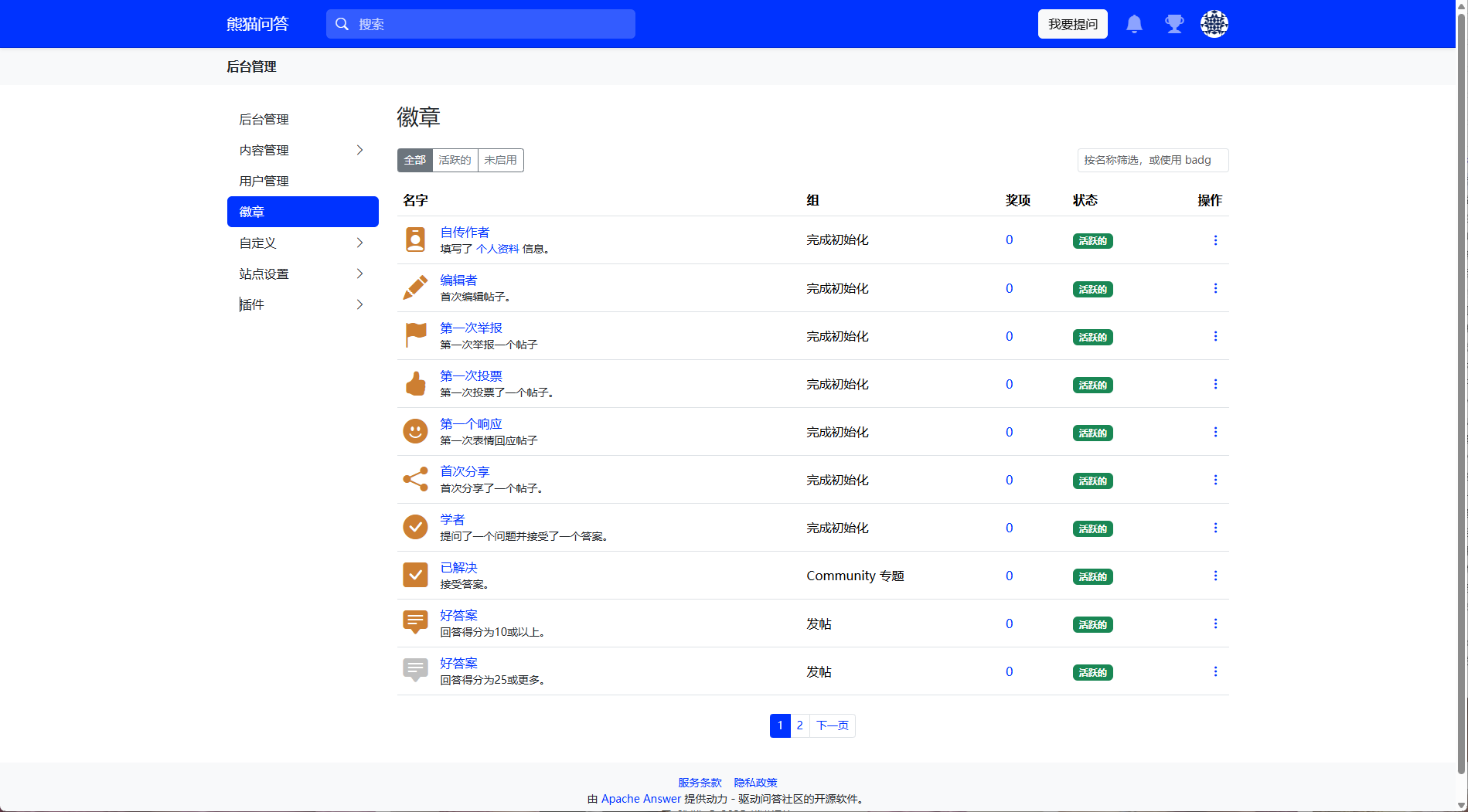Expand 自定义 sidebar section
The width and height of the screenshot is (1468, 812).
pos(302,243)
